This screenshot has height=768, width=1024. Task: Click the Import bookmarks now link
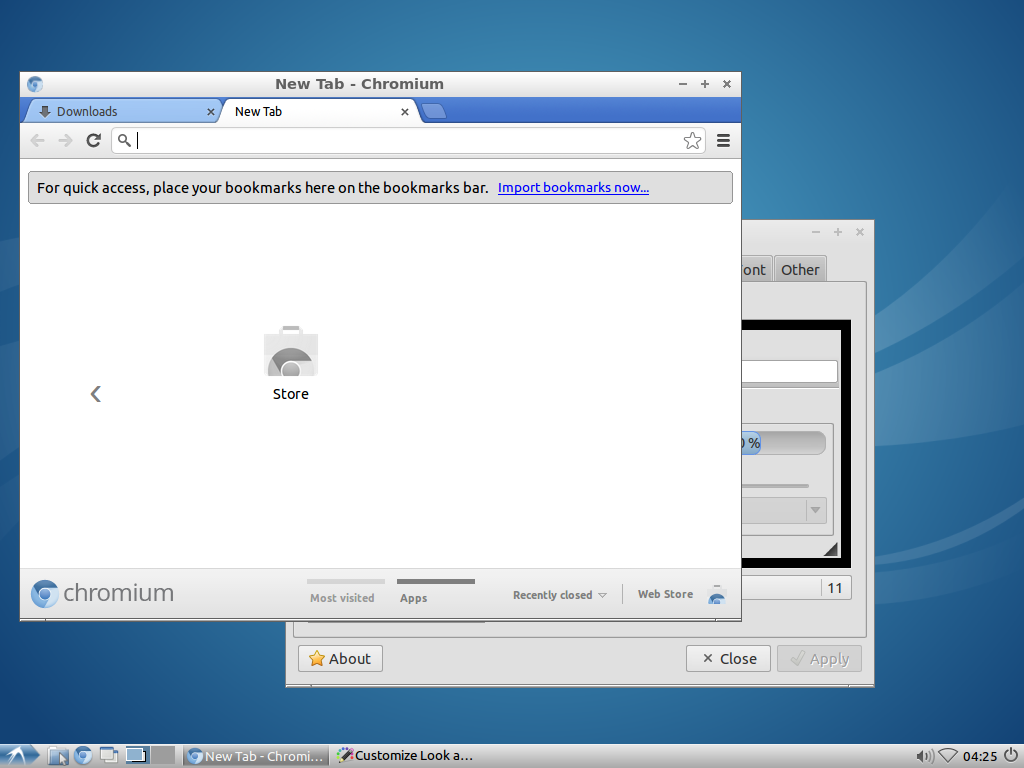[573, 187]
